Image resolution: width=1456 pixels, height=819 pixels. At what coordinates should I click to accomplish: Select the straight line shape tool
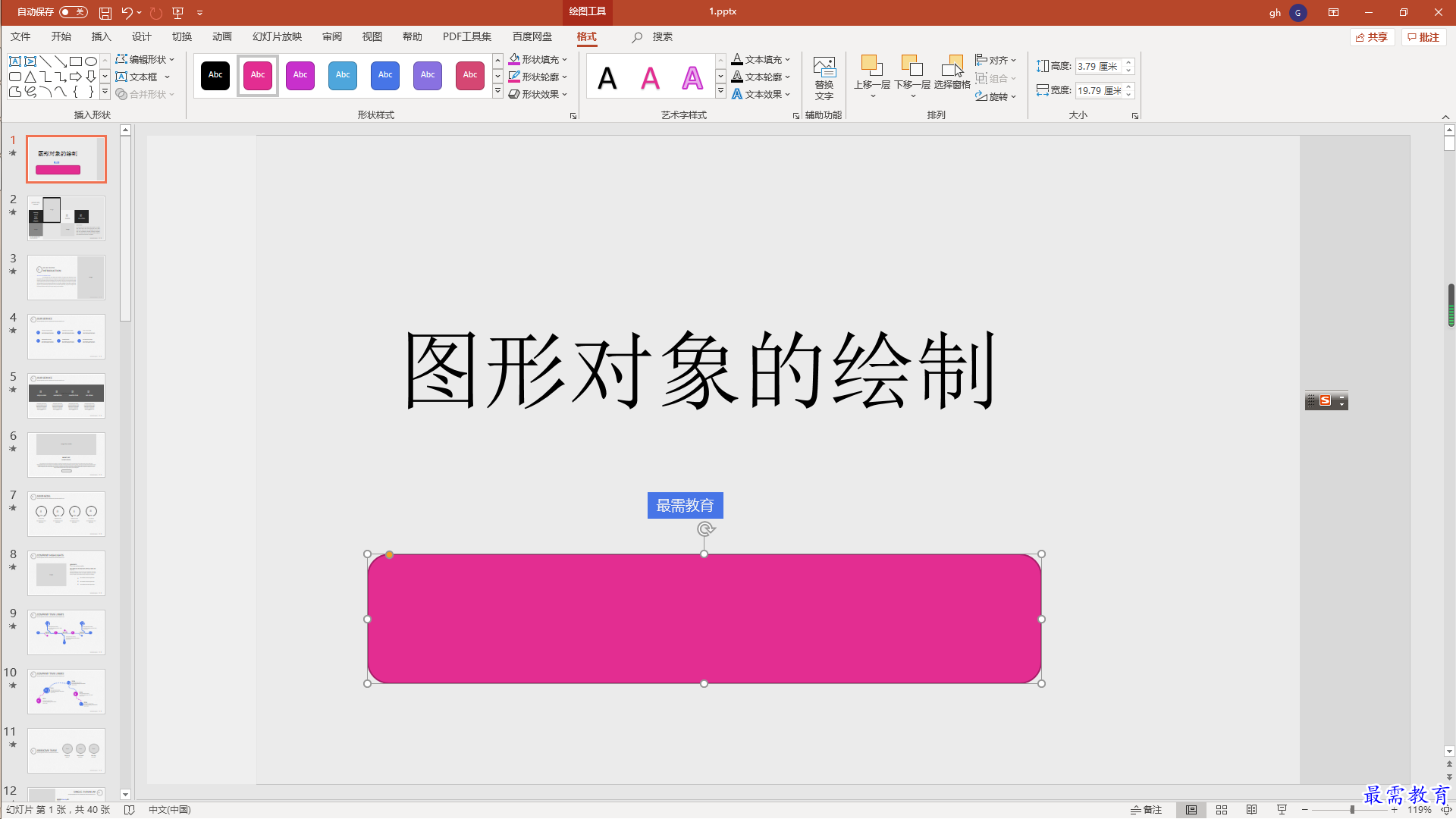tap(45, 61)
